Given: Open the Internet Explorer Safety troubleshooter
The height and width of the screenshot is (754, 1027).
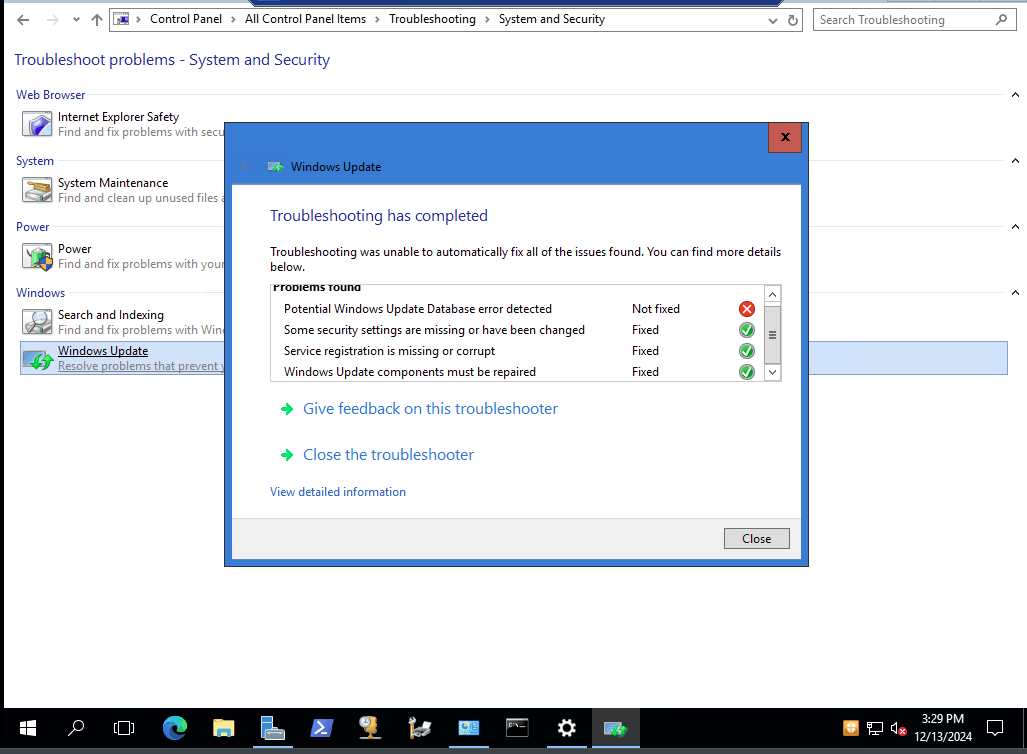Looking at the screenshot, I should click(x=119, y=117).
